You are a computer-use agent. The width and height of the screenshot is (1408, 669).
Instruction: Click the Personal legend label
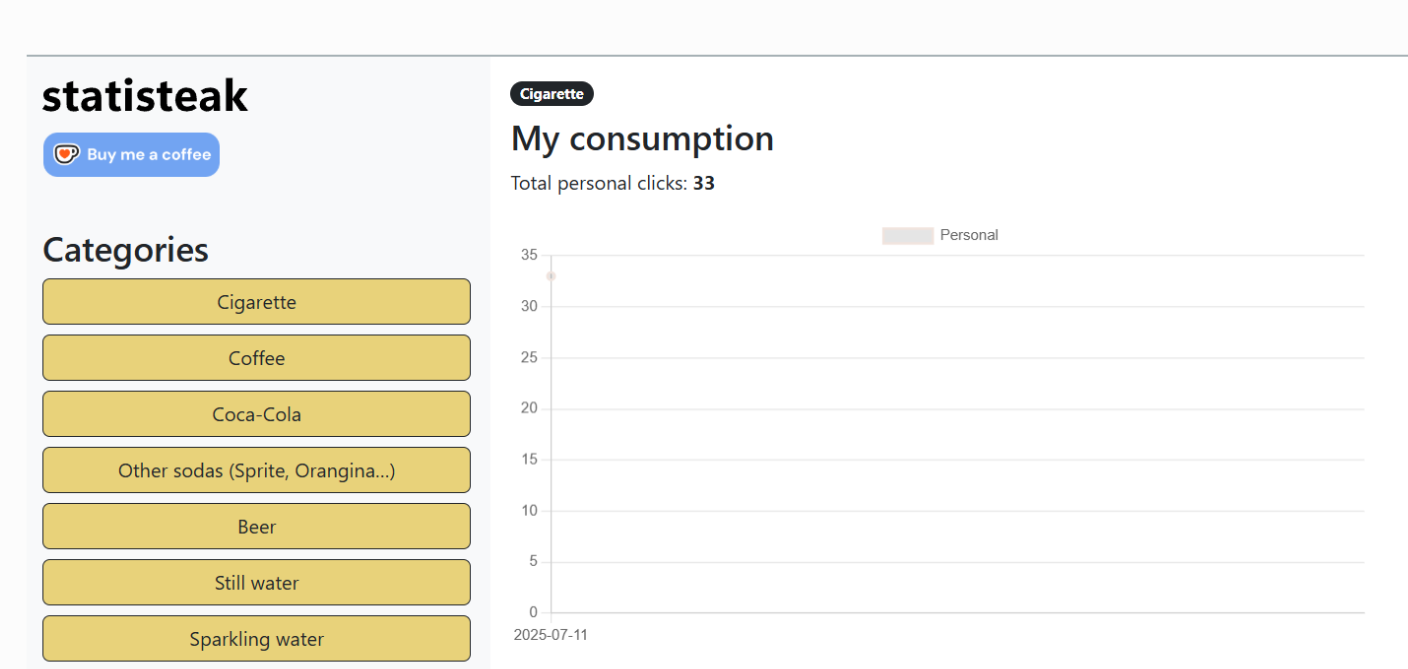(969, 235)
